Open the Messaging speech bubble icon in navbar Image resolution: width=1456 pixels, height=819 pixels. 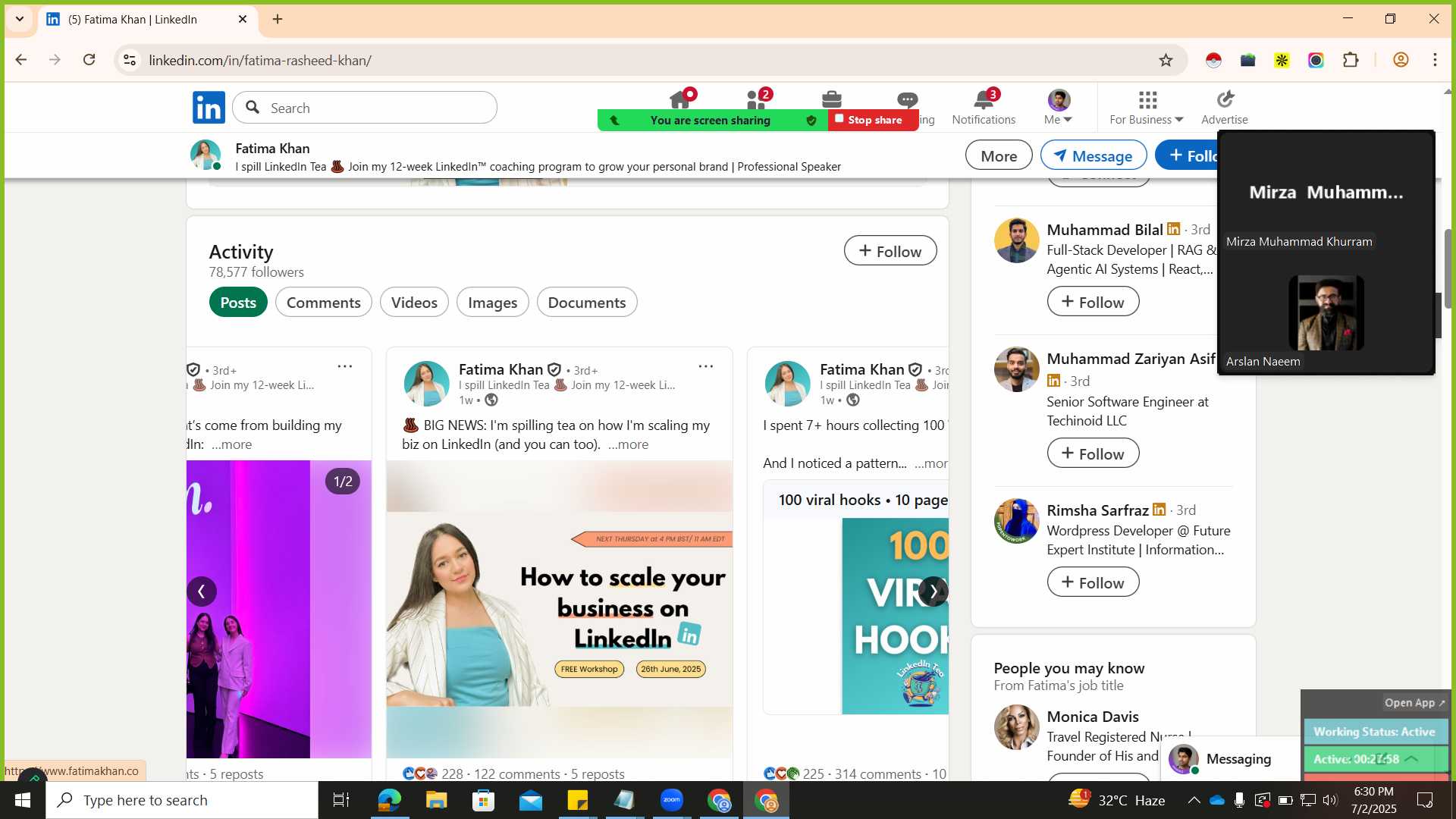tap(907, 99)
